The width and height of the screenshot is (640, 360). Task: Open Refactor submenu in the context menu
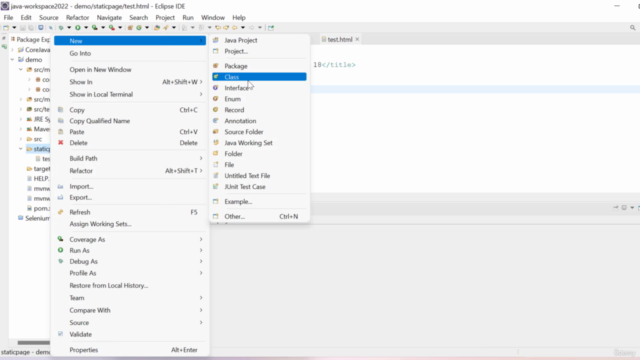click(130, 171)
